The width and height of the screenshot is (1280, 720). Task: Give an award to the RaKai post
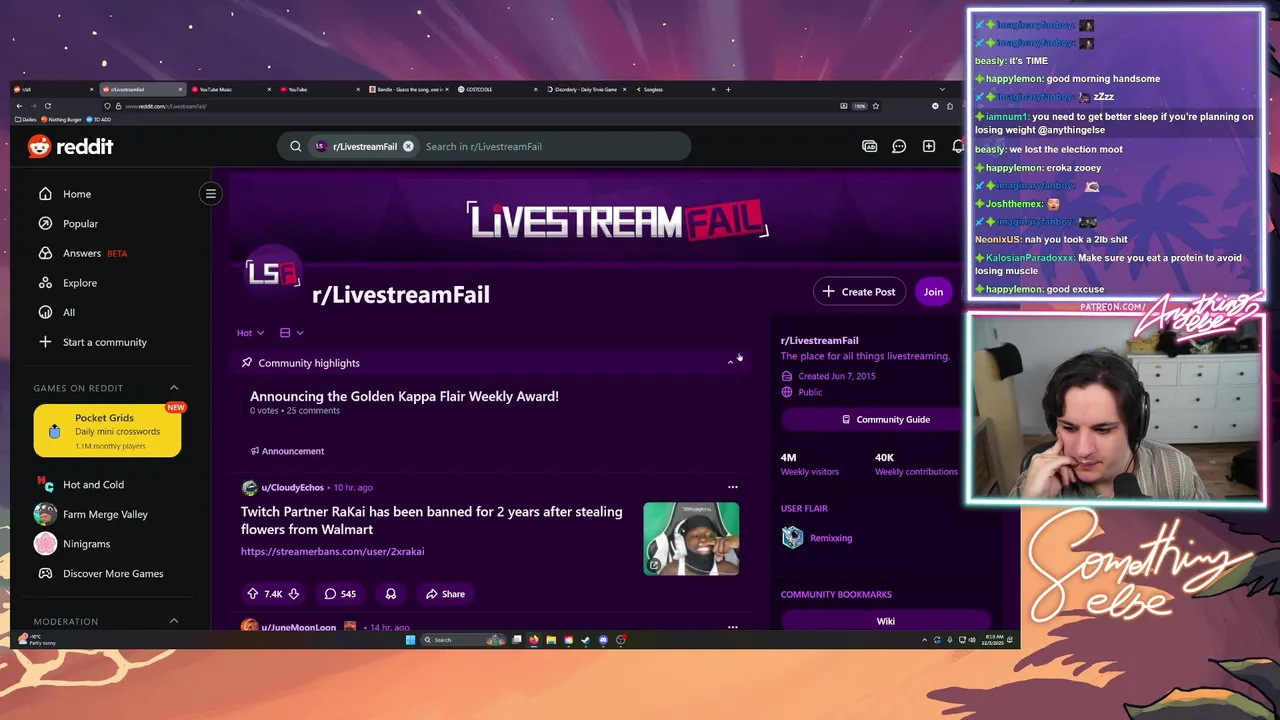(391, 594)
